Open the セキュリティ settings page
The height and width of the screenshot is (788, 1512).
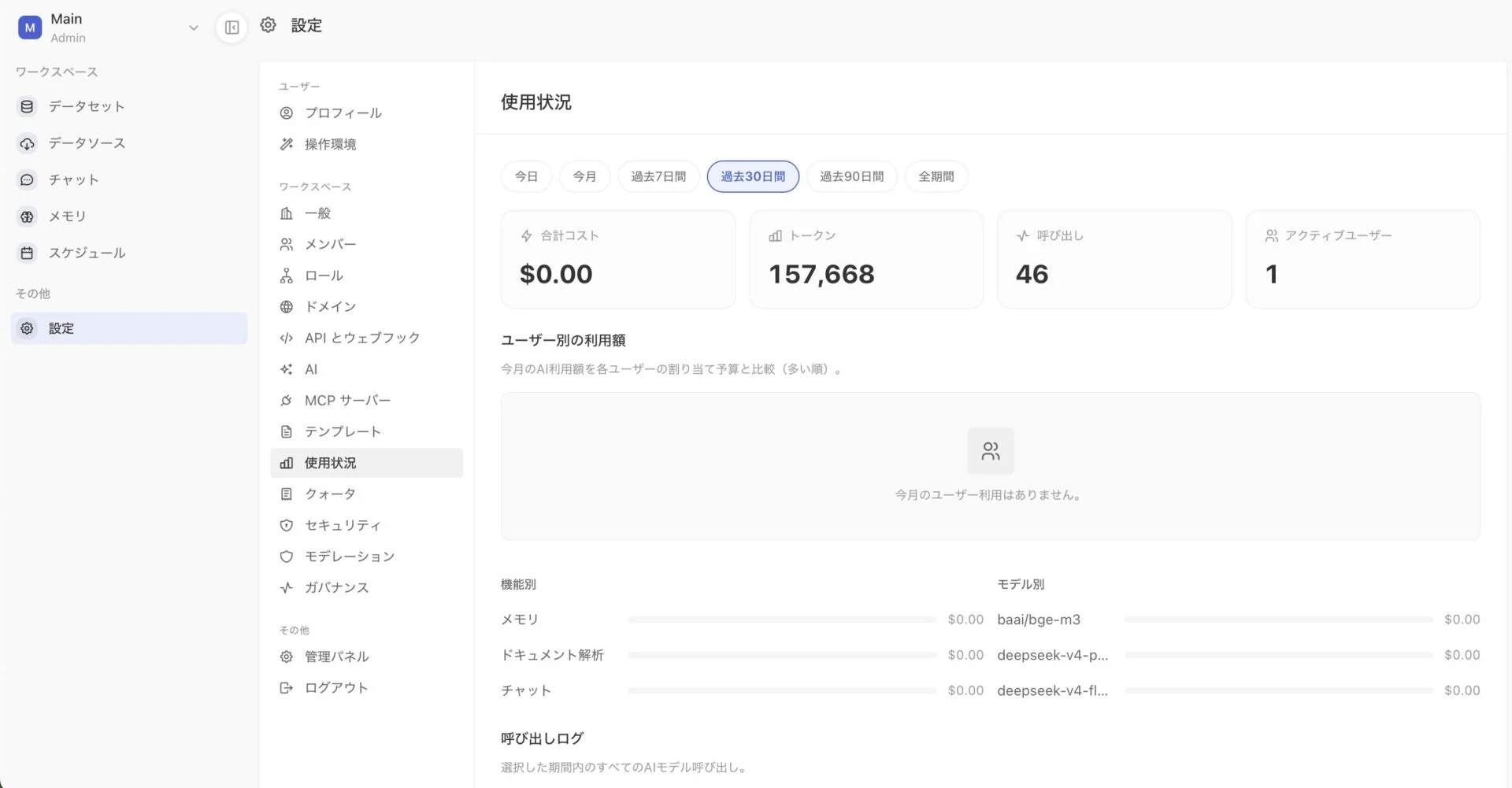coord(366,525)
